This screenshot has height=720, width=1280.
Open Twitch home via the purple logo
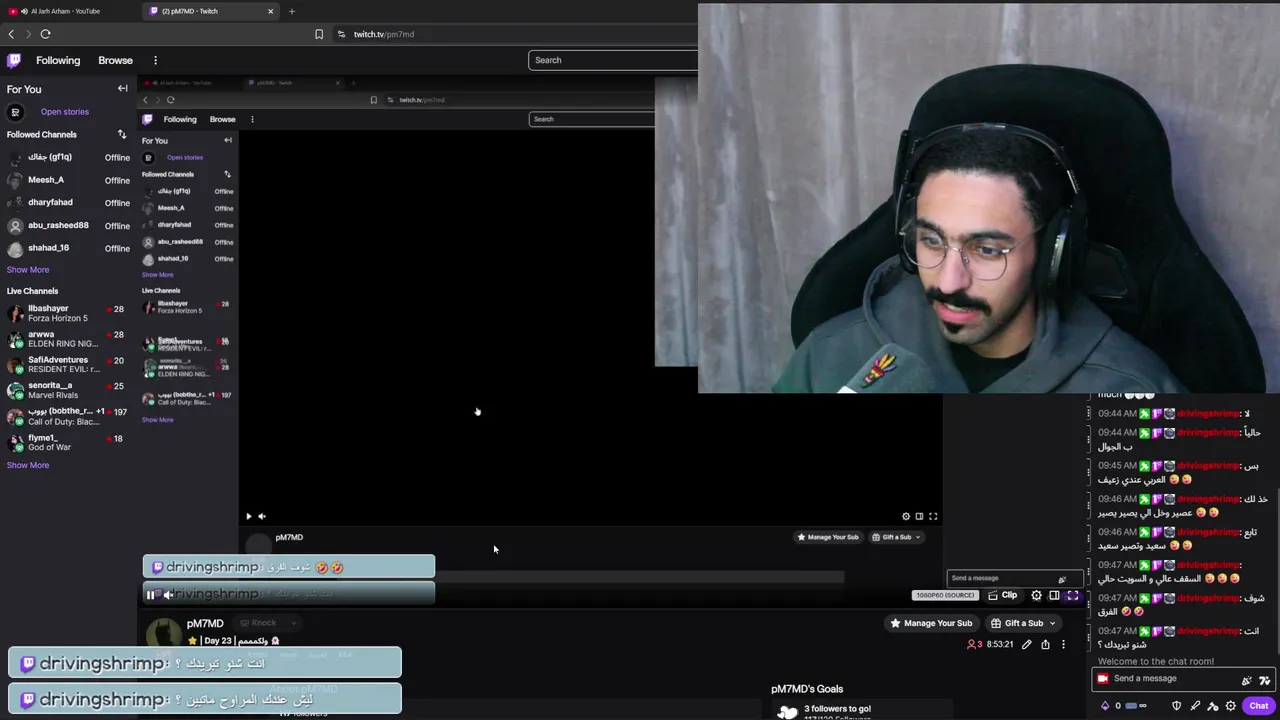(x=14, y=60)
